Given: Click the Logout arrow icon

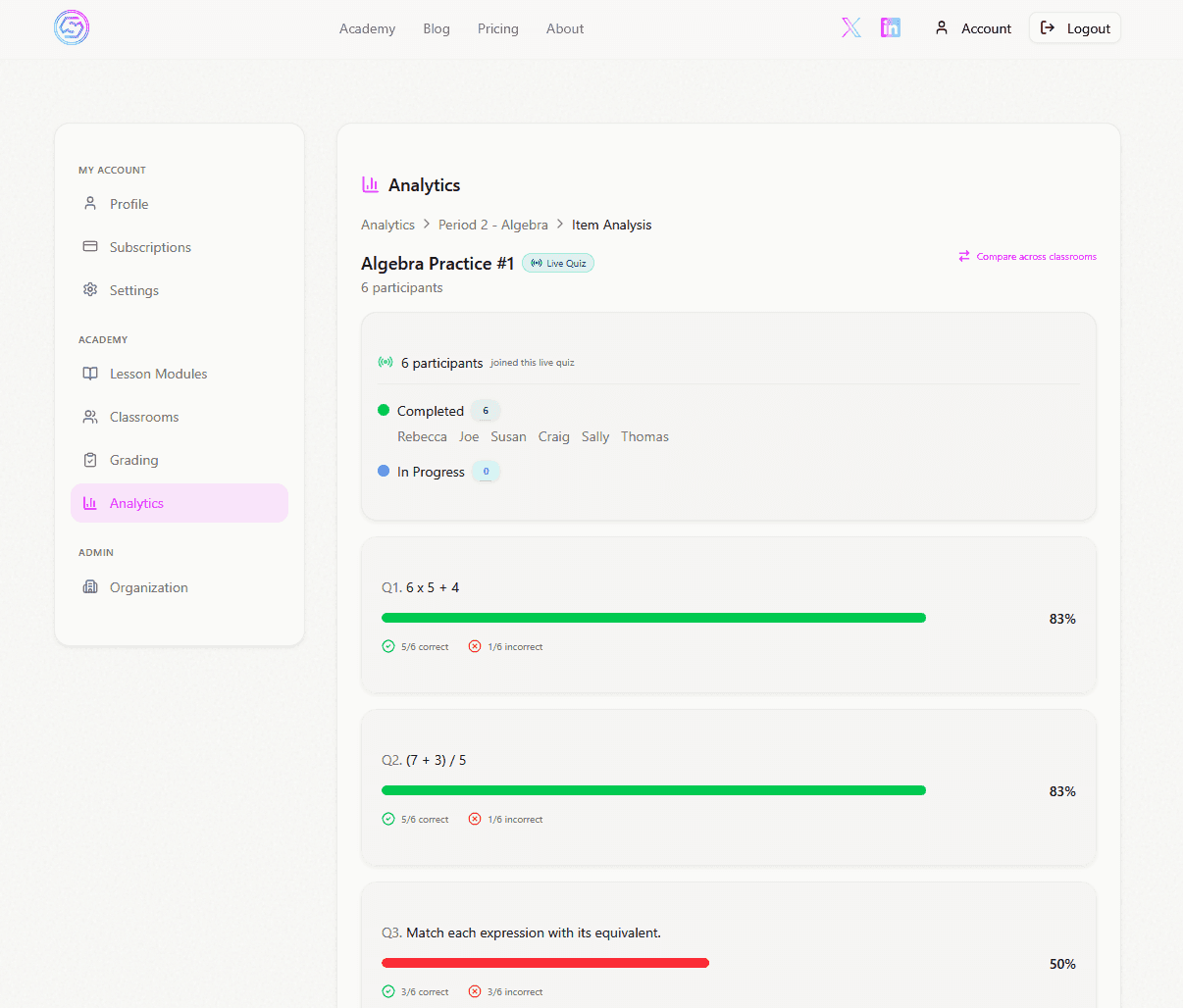Looking at the screenshot, I should pyautogui.click(x=1048, y=28).
